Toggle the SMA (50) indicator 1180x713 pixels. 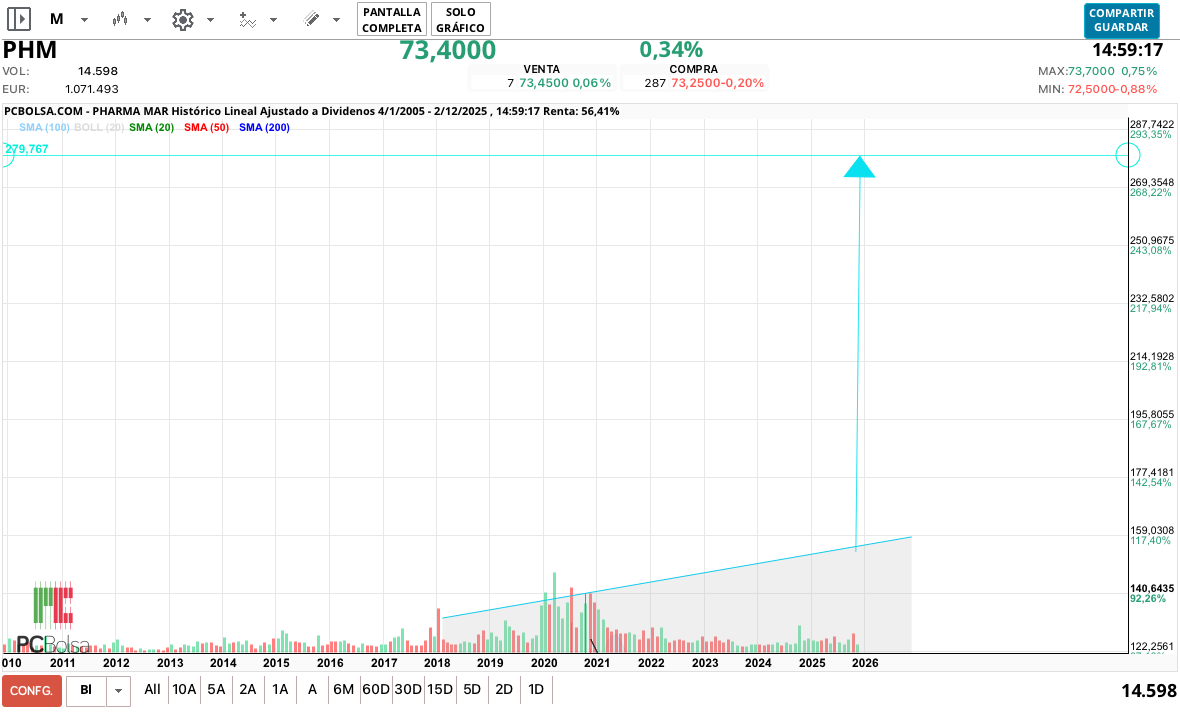click(206, 128)
